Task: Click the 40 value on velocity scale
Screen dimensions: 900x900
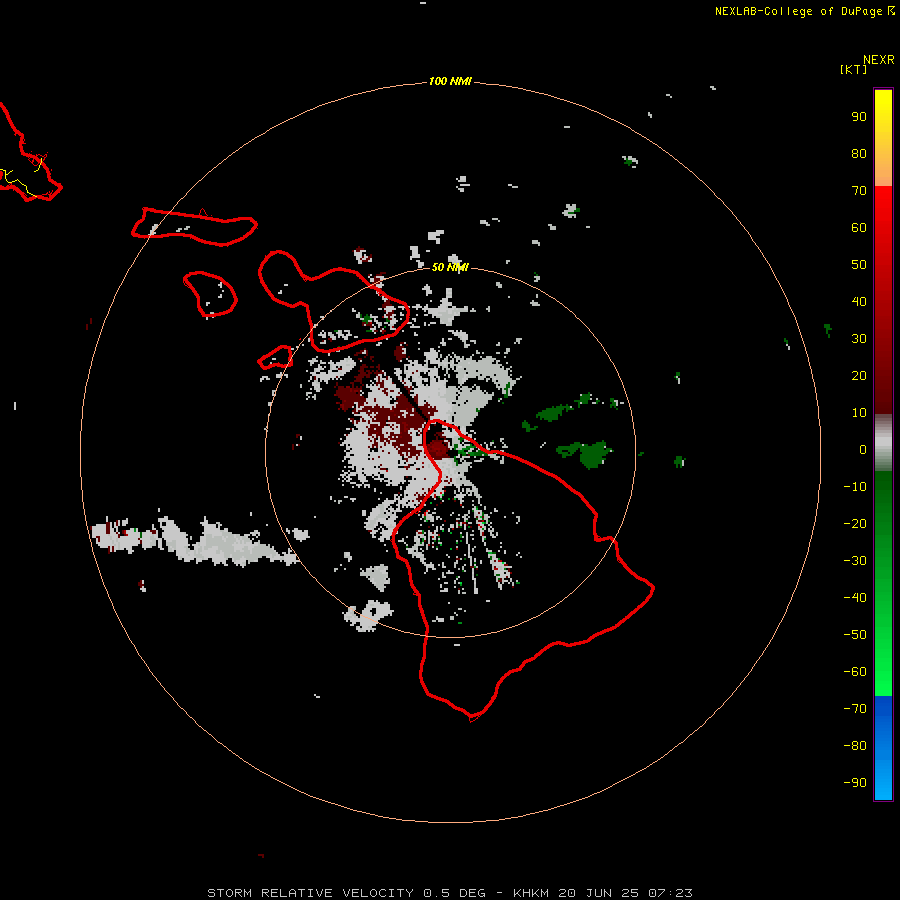Action: 859,301
